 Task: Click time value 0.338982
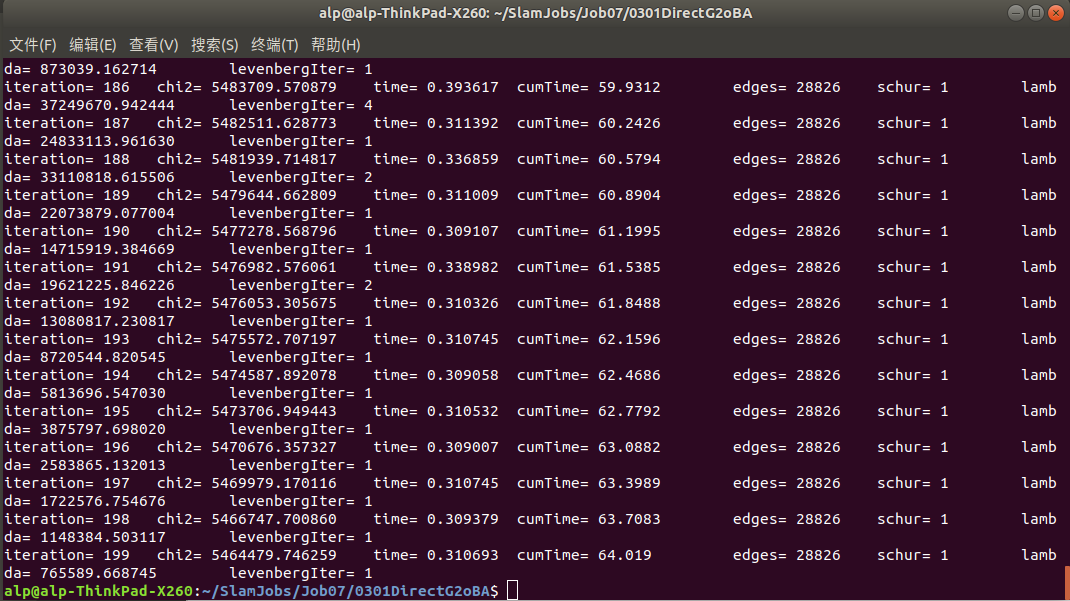pyautogui.click(x=463, y=267)
